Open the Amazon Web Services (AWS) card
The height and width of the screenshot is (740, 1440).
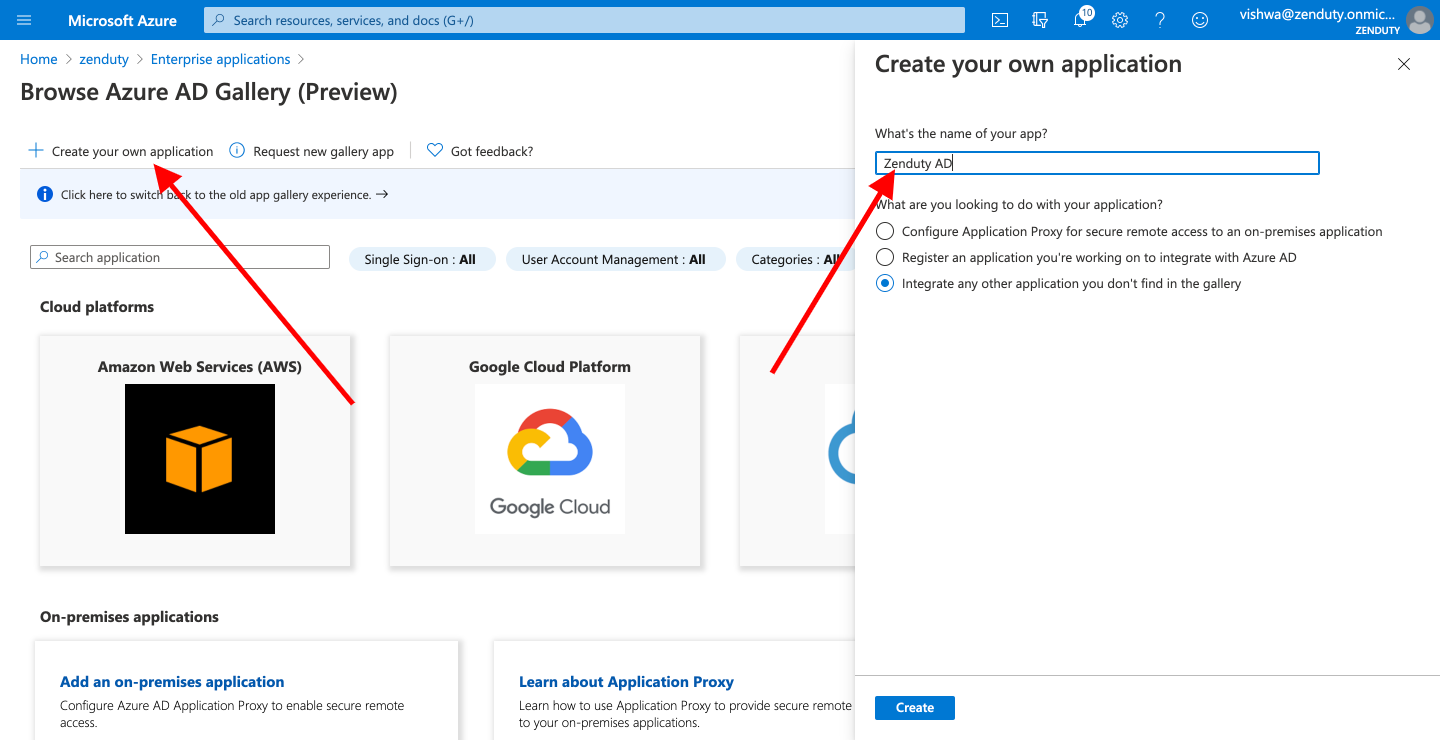click(195, 451)
